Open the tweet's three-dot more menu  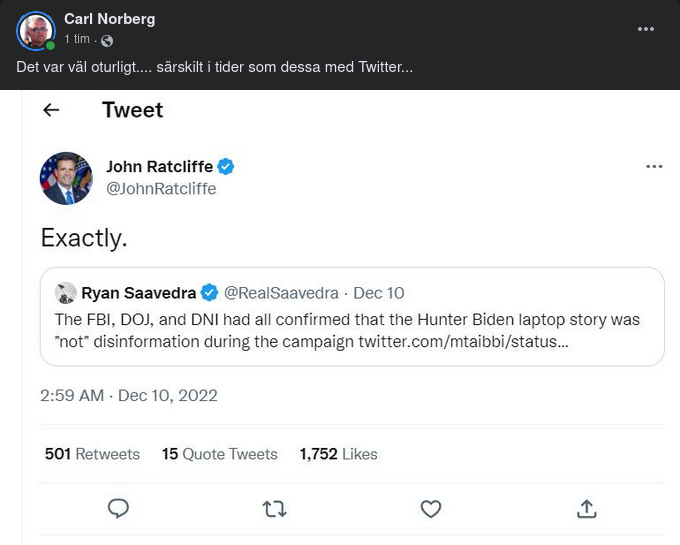[654, 166]
